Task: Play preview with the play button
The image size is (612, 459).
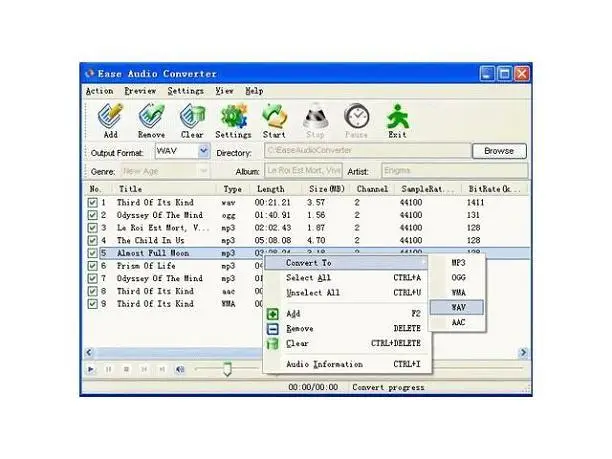Action: tap(91, 369)
